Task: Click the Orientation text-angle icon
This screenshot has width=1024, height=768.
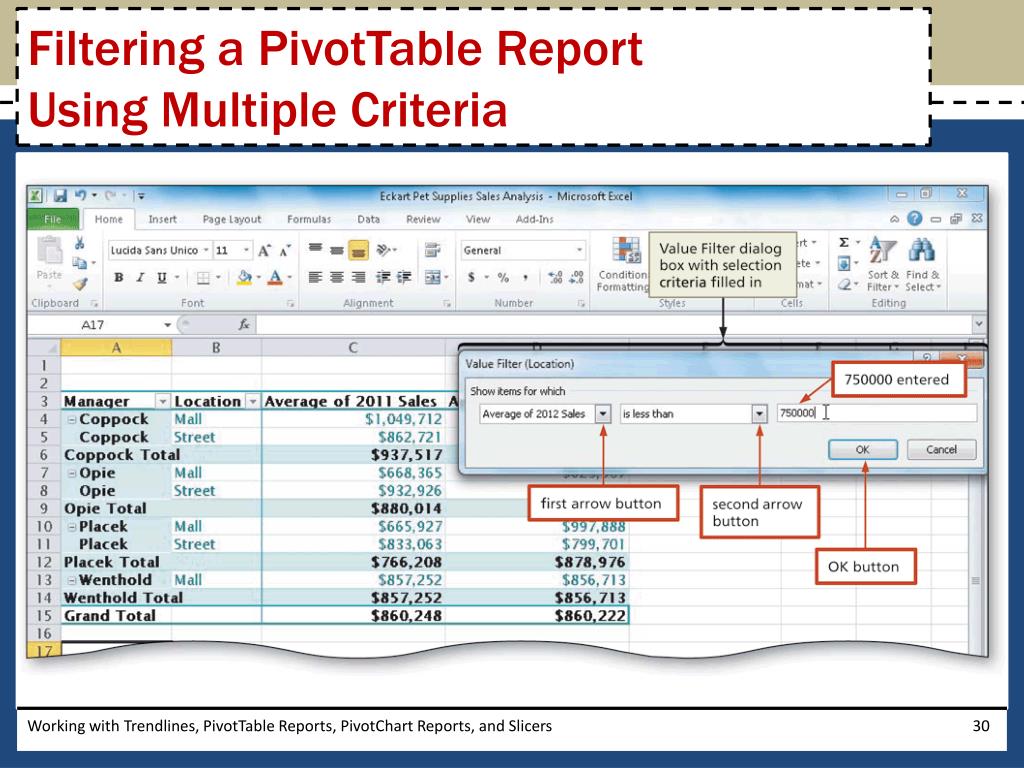Action: 383,249
